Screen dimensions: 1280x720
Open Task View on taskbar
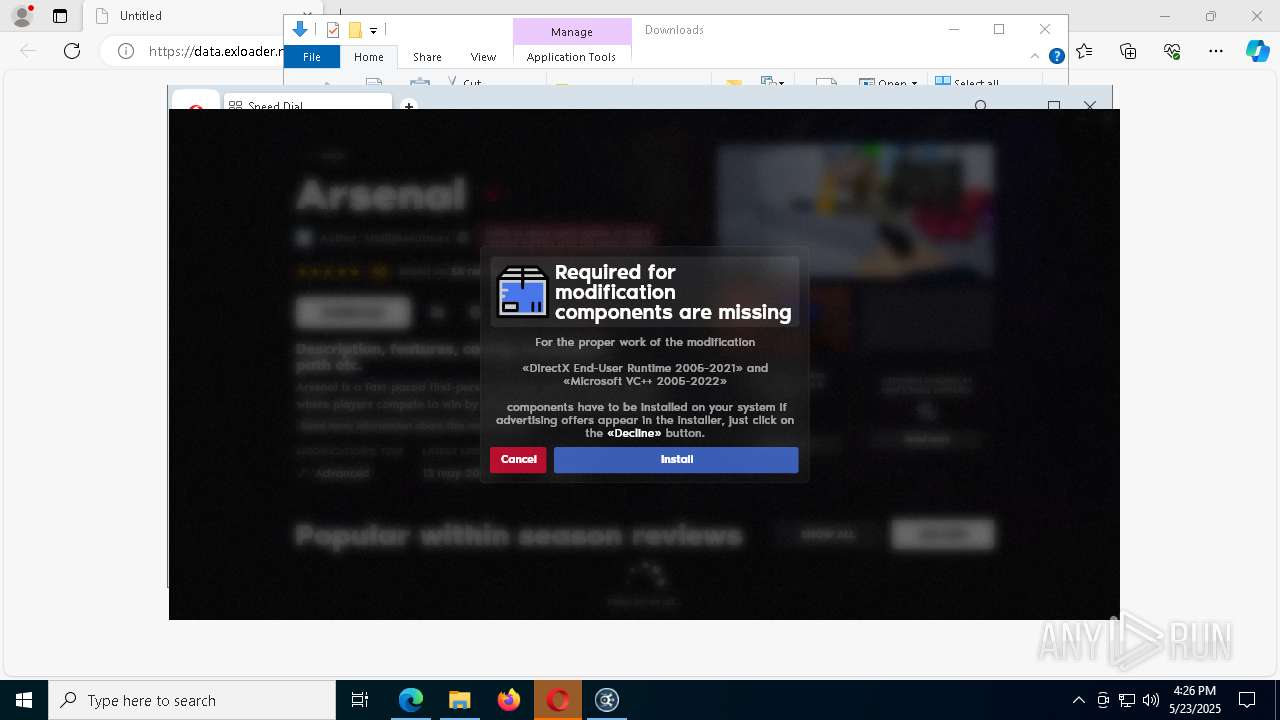[x=360, y=700]
